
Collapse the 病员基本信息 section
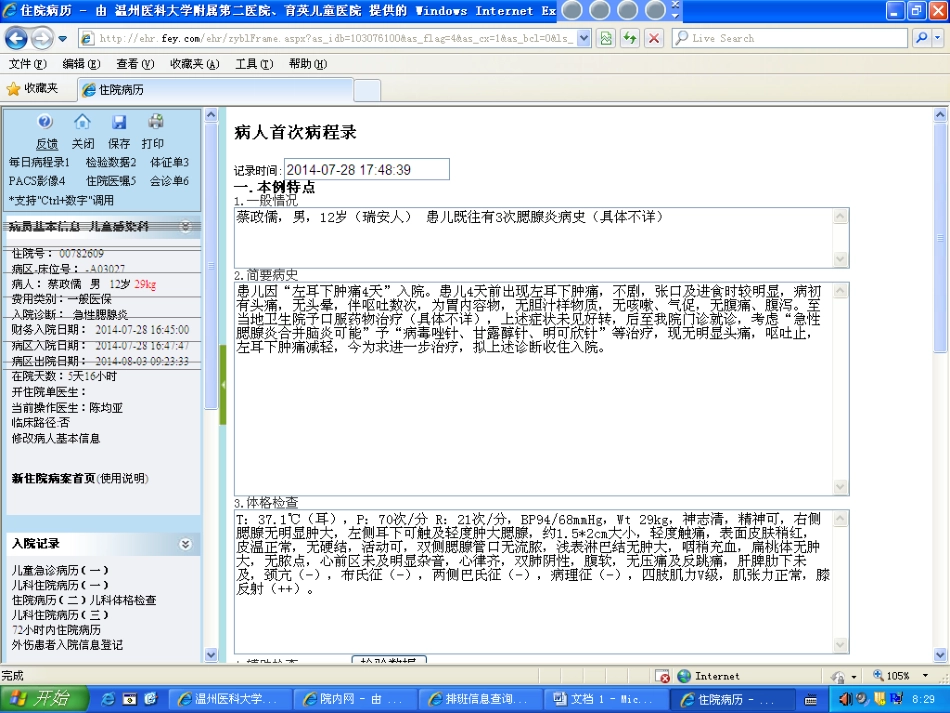[185, 226]
